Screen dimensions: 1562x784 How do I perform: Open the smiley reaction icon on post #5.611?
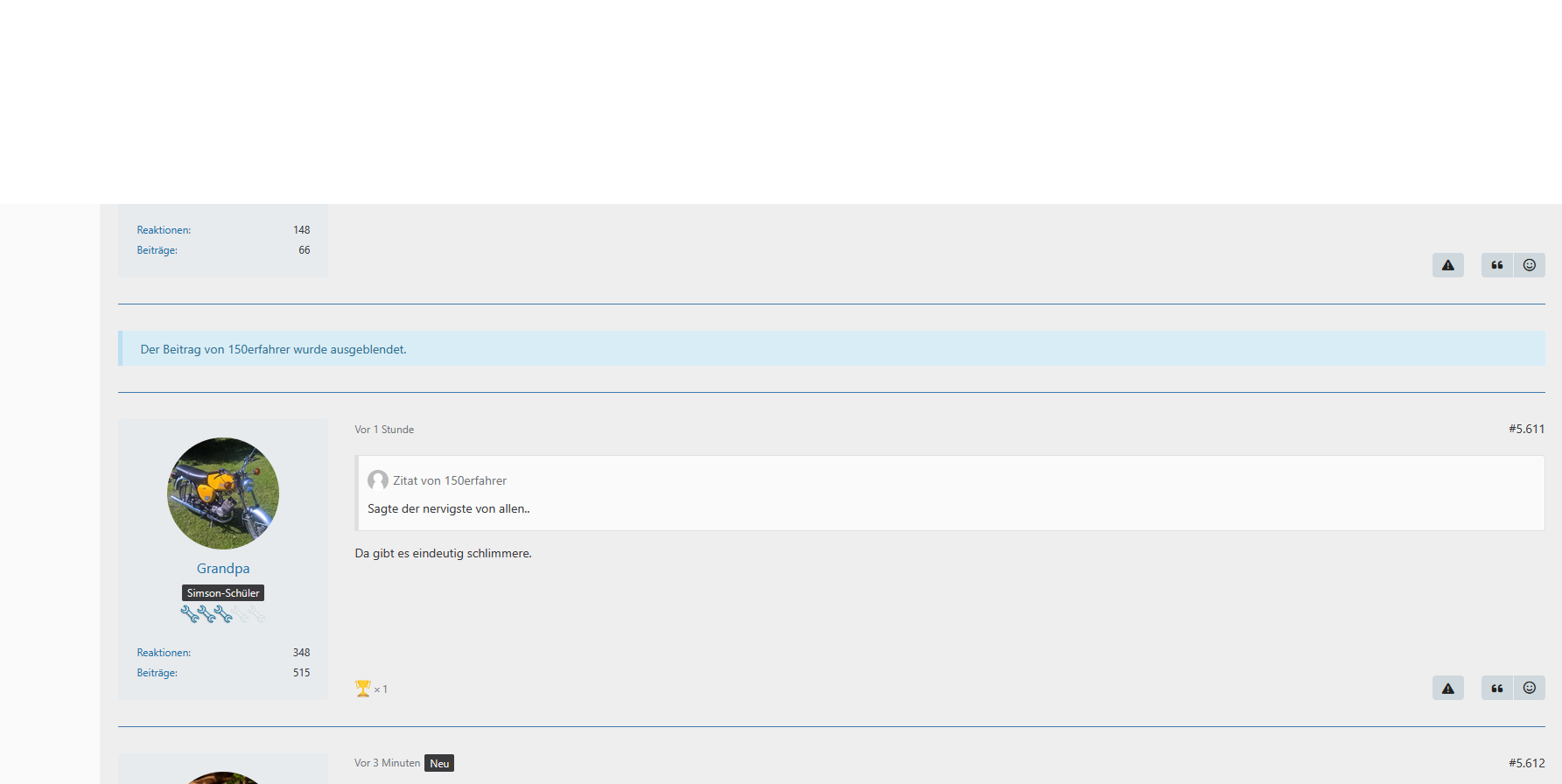(1529, 689)
